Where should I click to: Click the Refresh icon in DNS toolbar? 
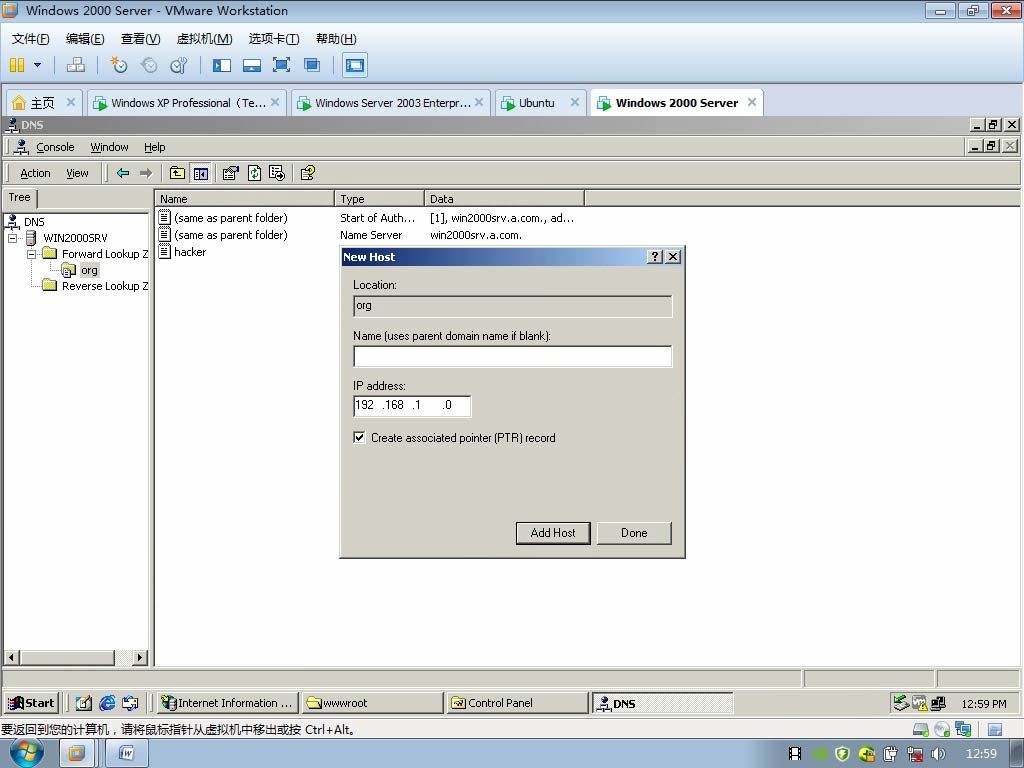pyautogui.click(x=254, y=173)
